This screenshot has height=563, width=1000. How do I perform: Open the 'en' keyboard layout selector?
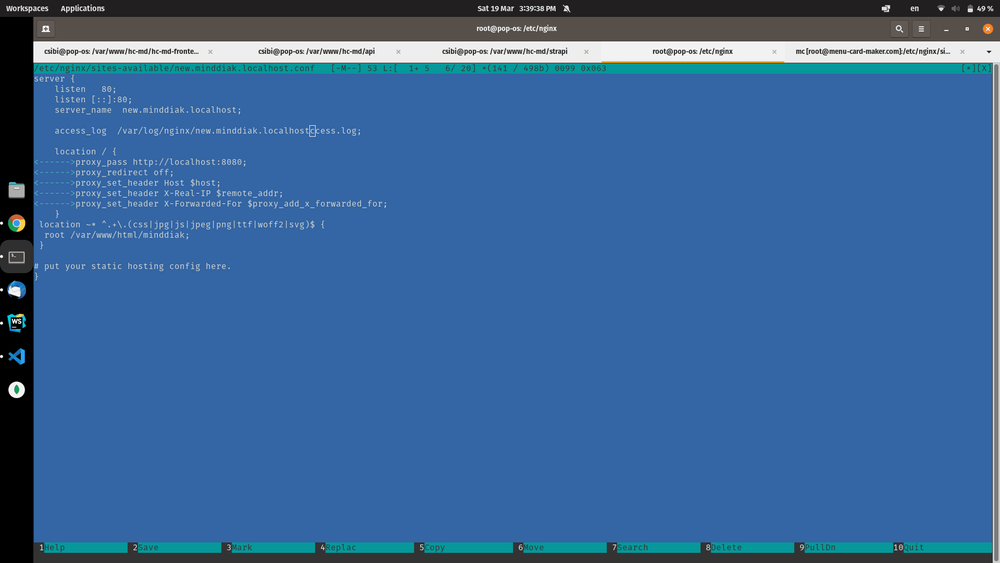[914, 8]
